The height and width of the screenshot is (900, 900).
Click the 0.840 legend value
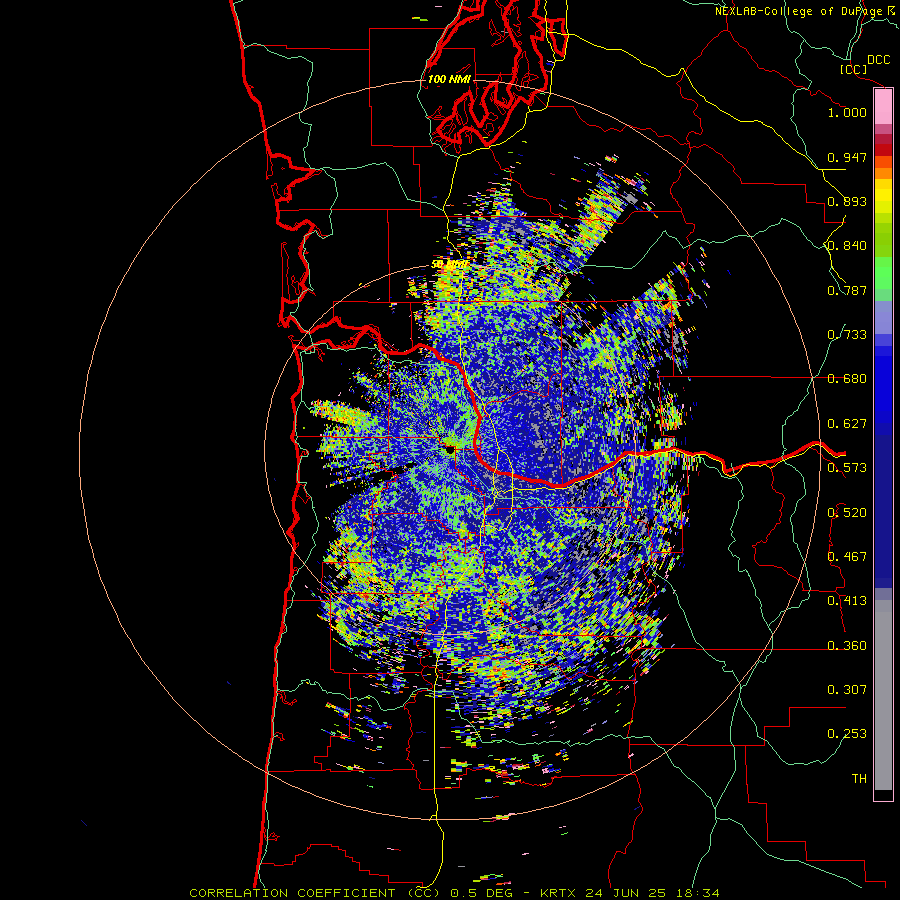pos(847,246)
